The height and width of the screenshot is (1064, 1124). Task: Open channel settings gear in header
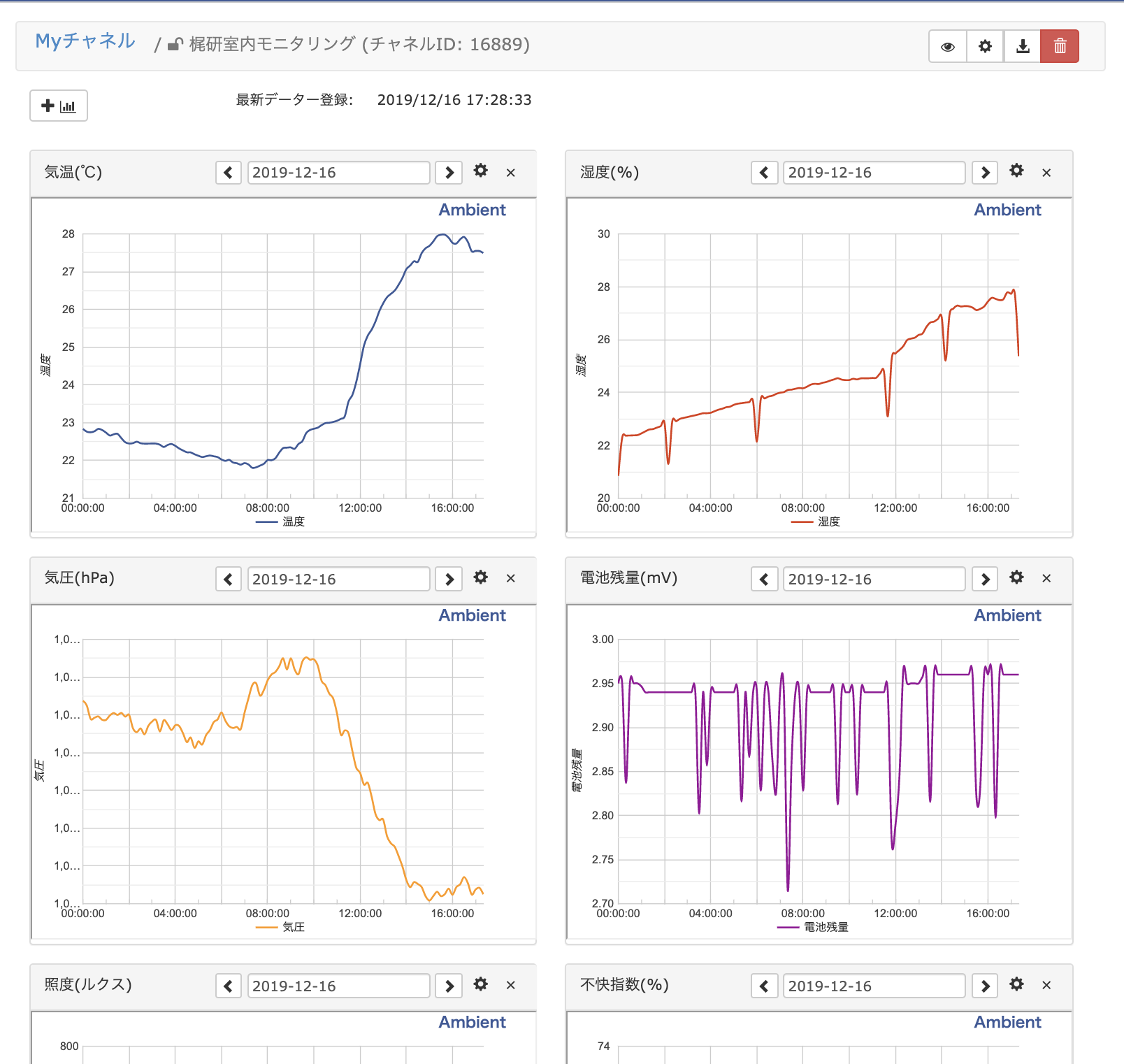coord(985,46)
